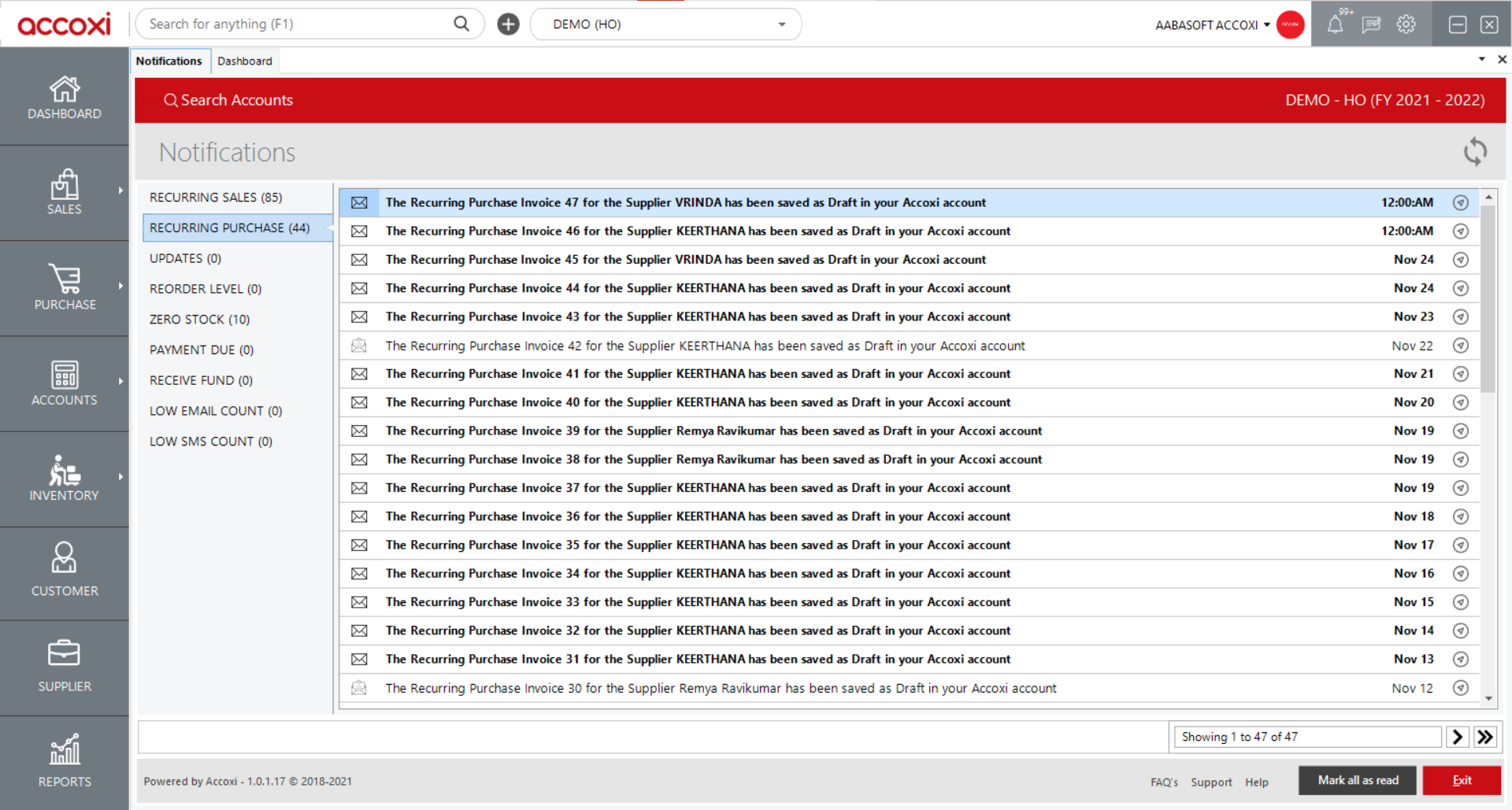
Task: Expand the Sales submenu arrow
Action: (120, 190)
